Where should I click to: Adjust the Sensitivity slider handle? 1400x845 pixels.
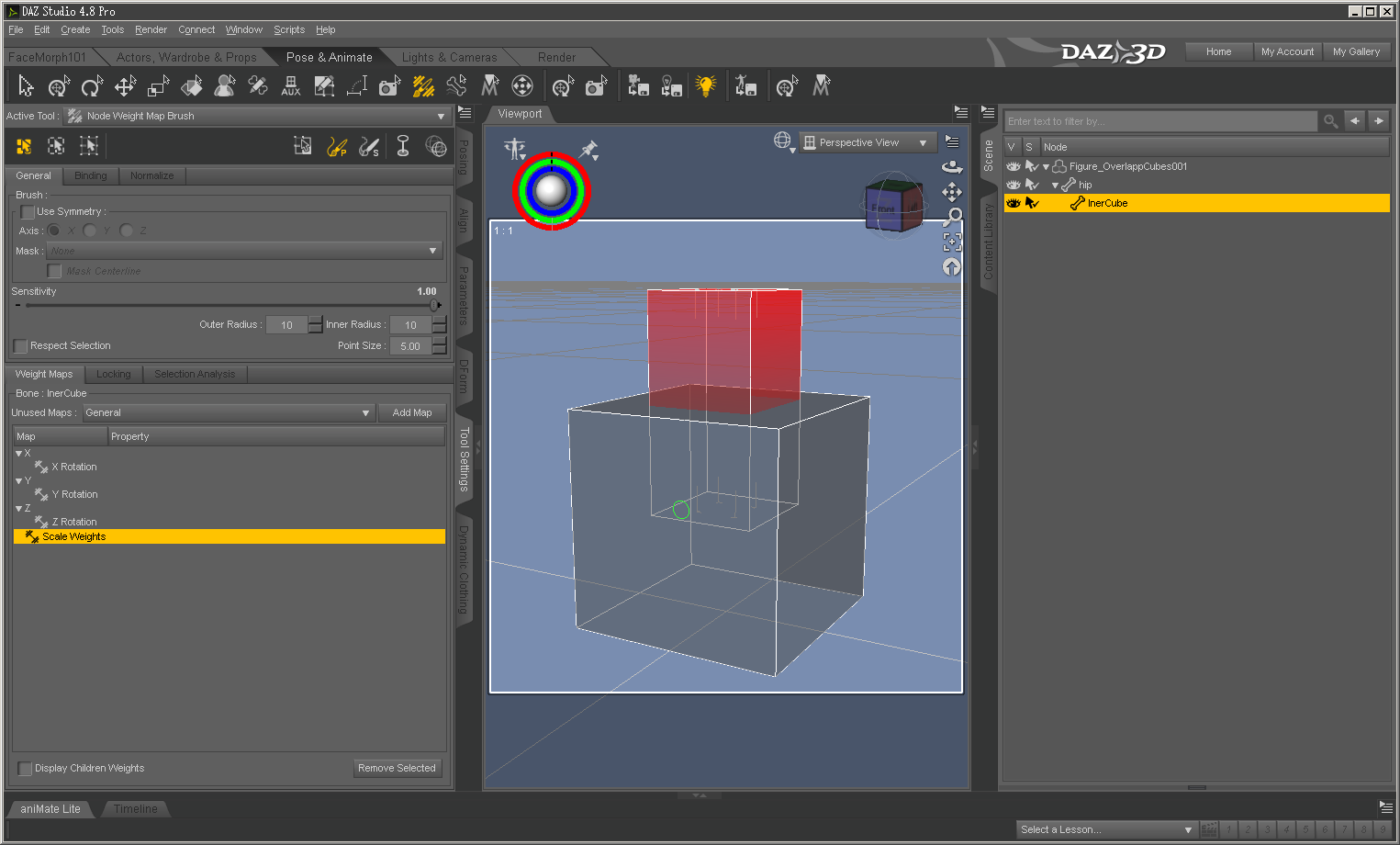pyautogui.click(x=435, y=305)
